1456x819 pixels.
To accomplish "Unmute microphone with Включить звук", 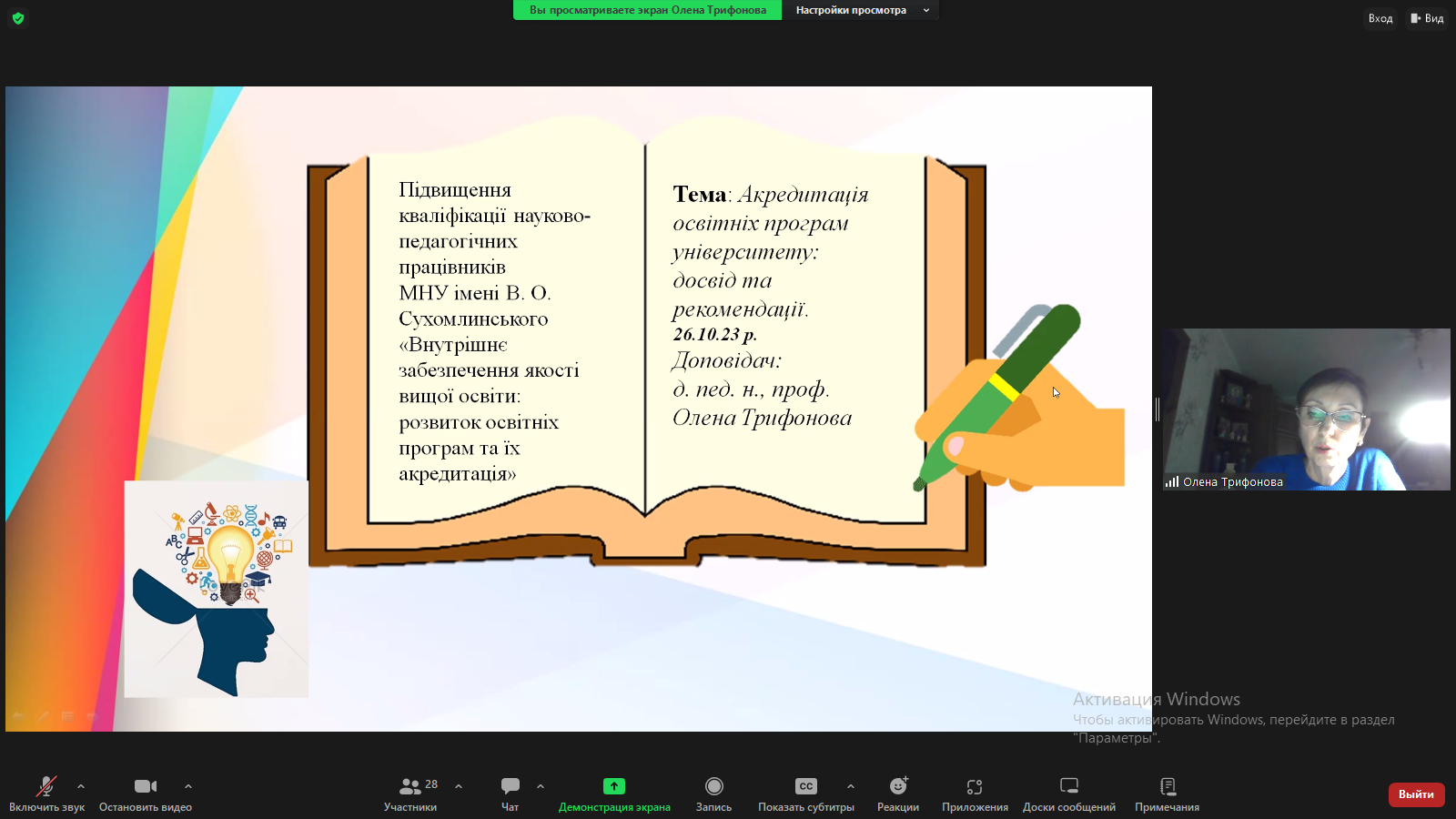I will click(x=46, y=794).
